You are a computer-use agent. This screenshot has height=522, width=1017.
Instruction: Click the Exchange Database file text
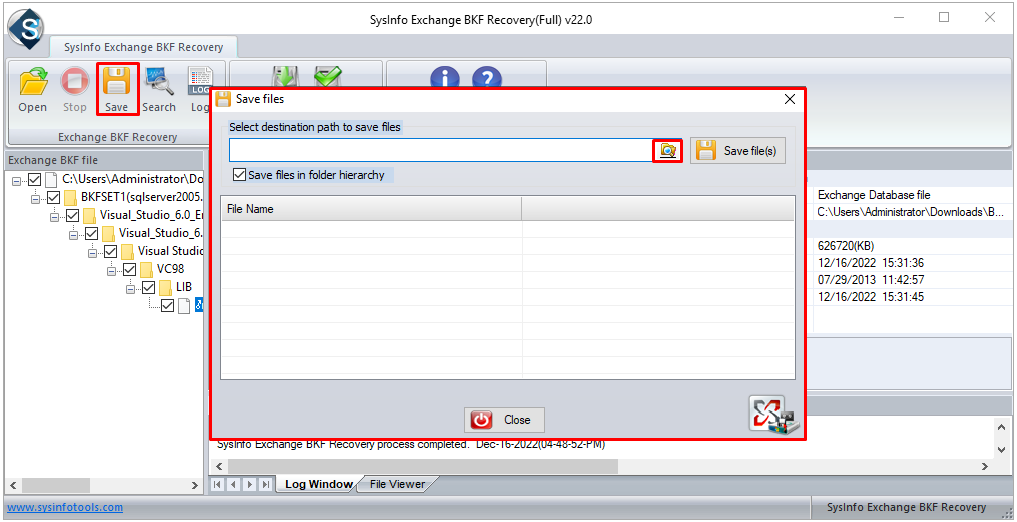tap(874, 195)
